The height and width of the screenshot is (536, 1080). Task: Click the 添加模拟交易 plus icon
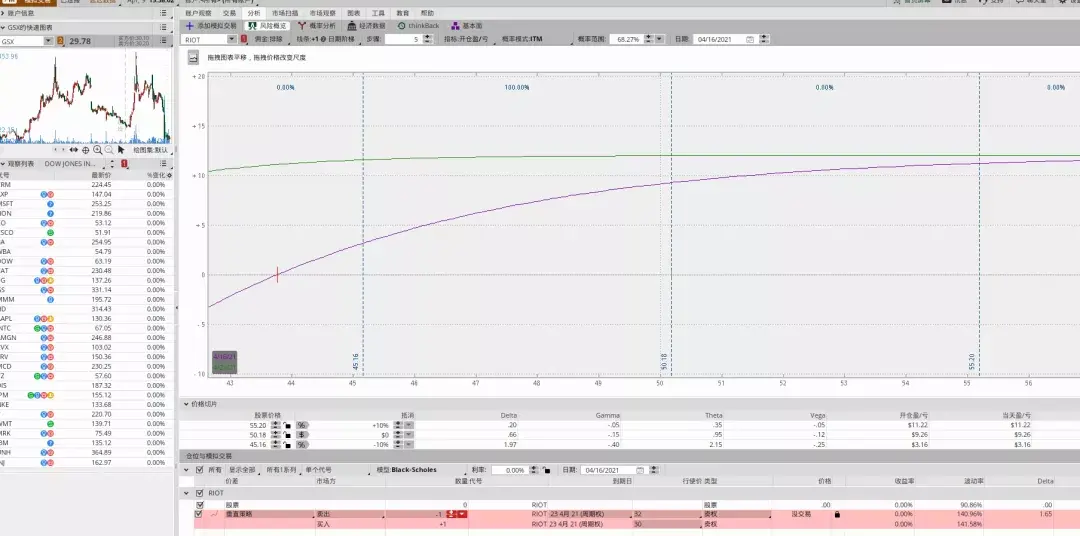[190, 25]
